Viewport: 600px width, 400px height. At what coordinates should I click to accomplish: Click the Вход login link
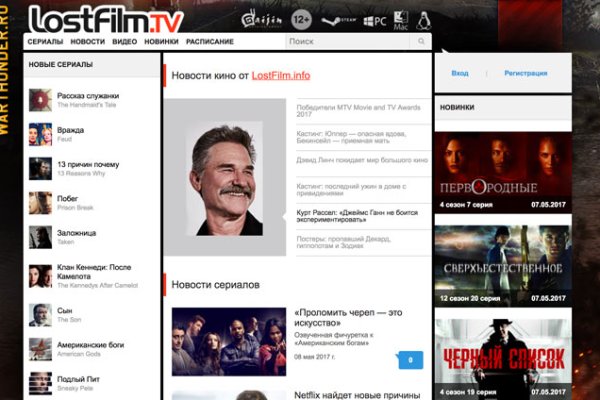tap(460, 73)
